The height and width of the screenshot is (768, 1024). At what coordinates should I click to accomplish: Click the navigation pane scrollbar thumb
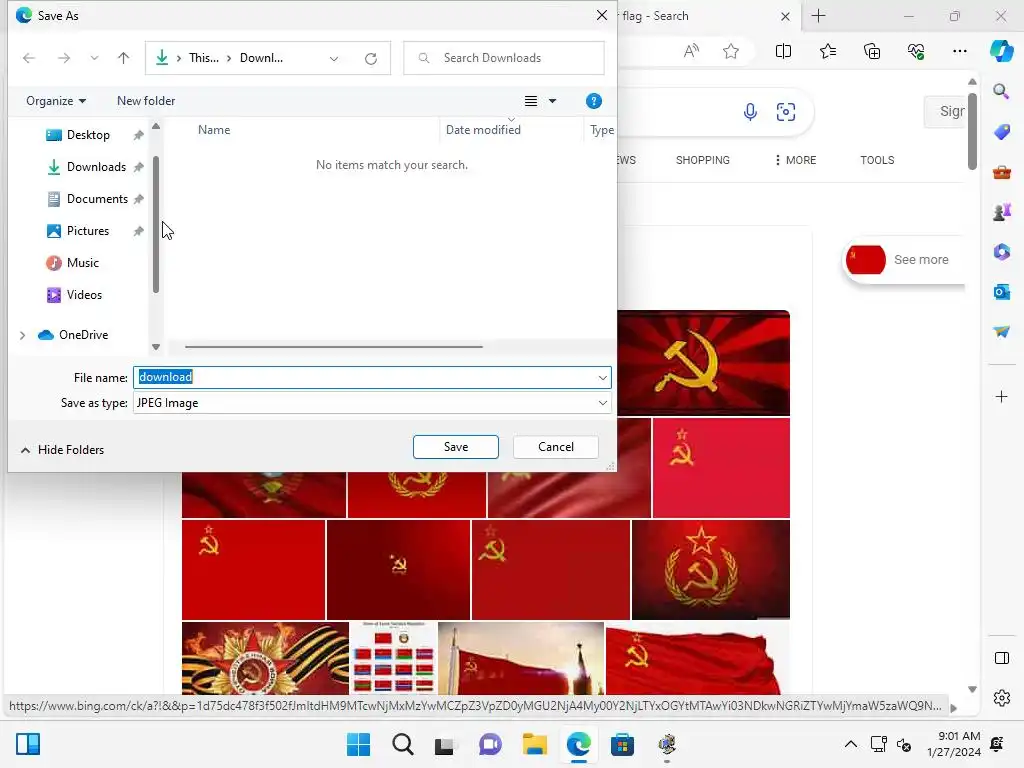pyautogui.click(x=155, y=224)
